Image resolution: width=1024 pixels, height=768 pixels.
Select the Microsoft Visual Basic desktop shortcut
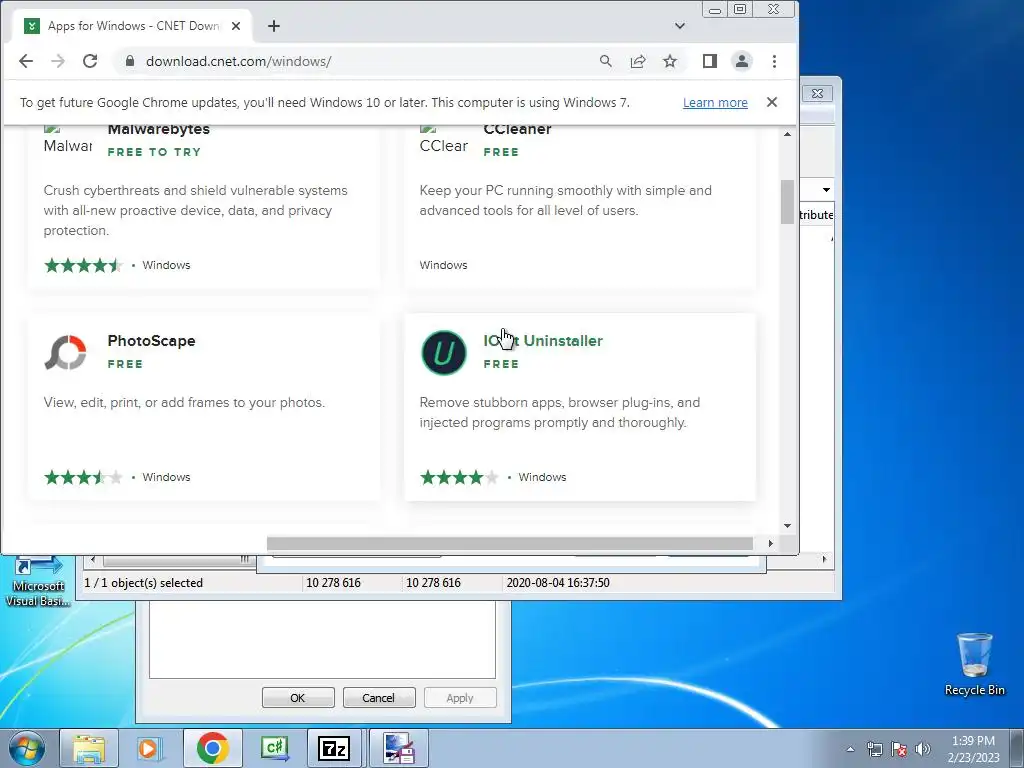click(x=38, y=581)
